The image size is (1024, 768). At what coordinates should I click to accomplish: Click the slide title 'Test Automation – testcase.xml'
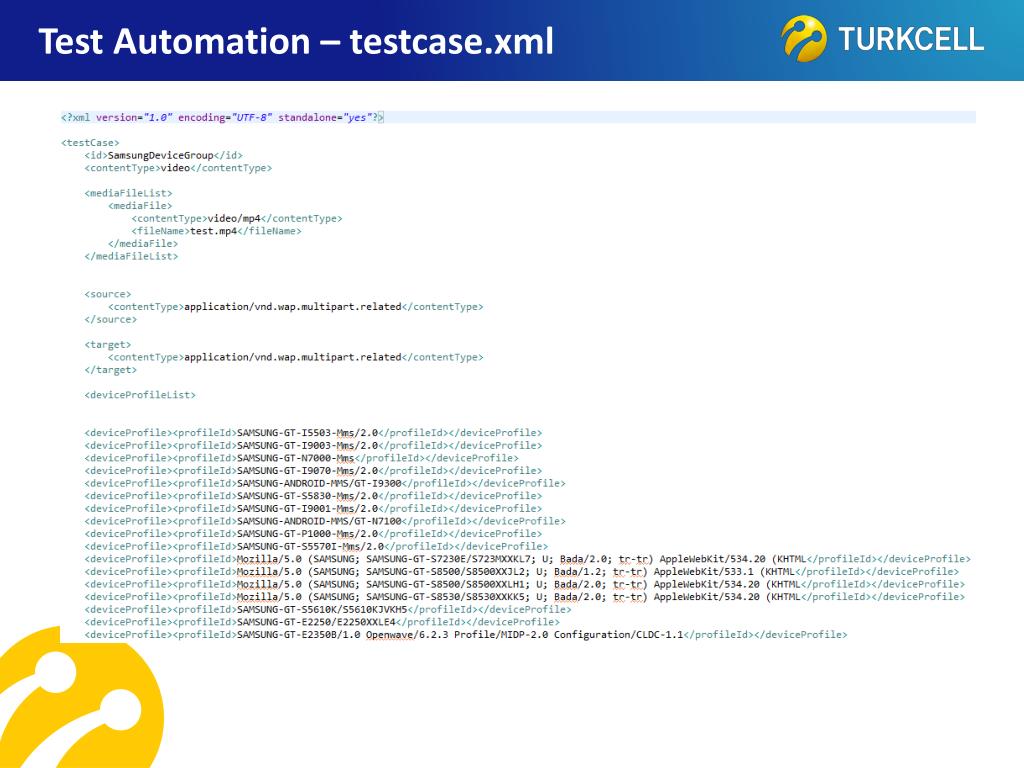[x=296, y=42]
